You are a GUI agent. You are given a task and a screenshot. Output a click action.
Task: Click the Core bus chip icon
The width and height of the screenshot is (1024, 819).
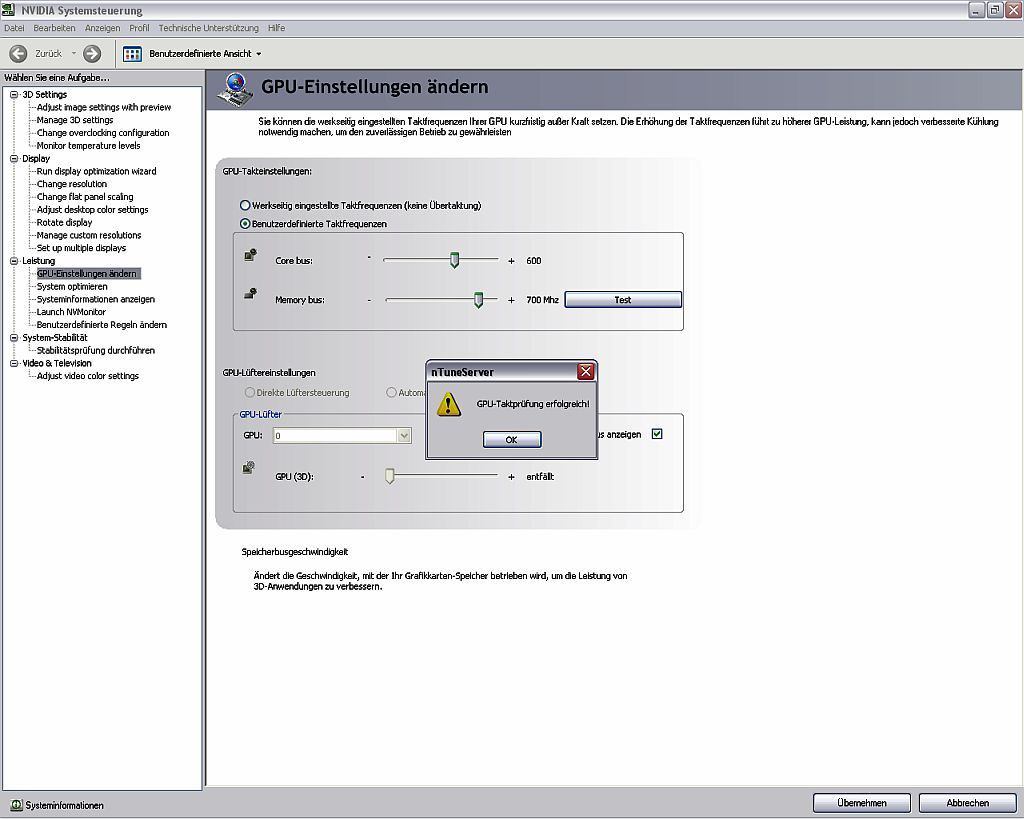point(250,255)
